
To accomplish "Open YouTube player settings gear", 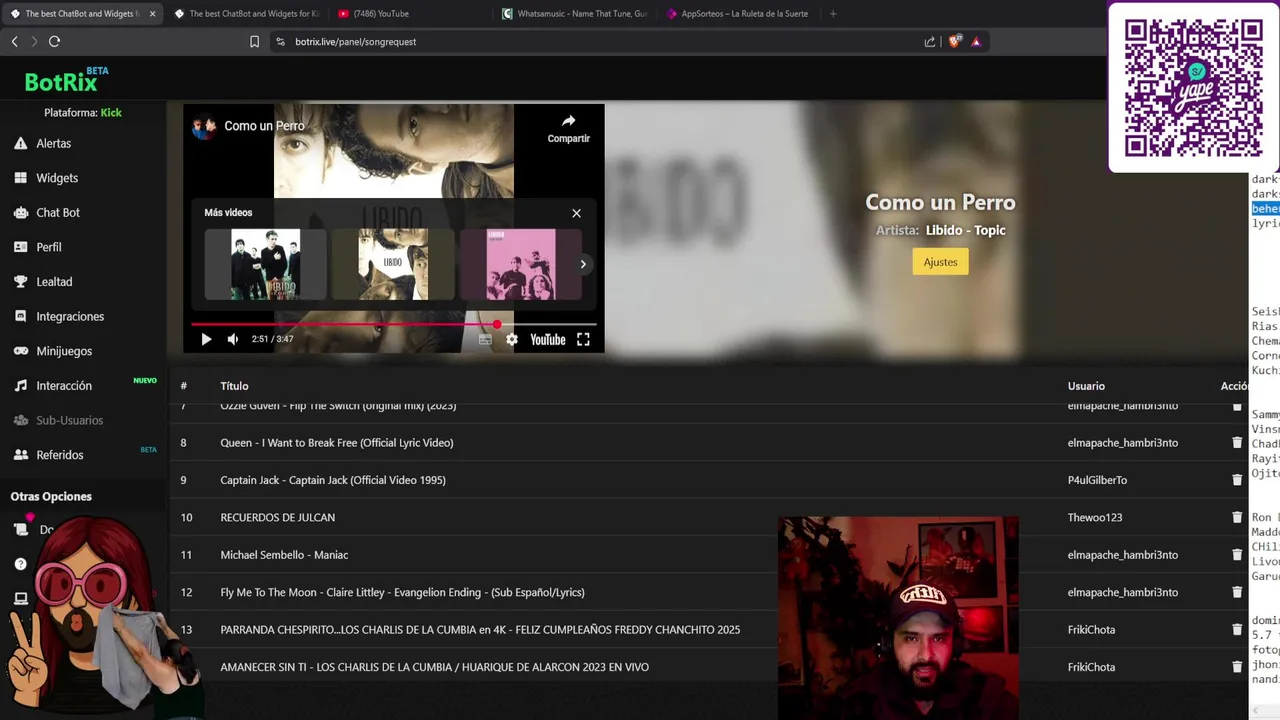I will 512,339.
